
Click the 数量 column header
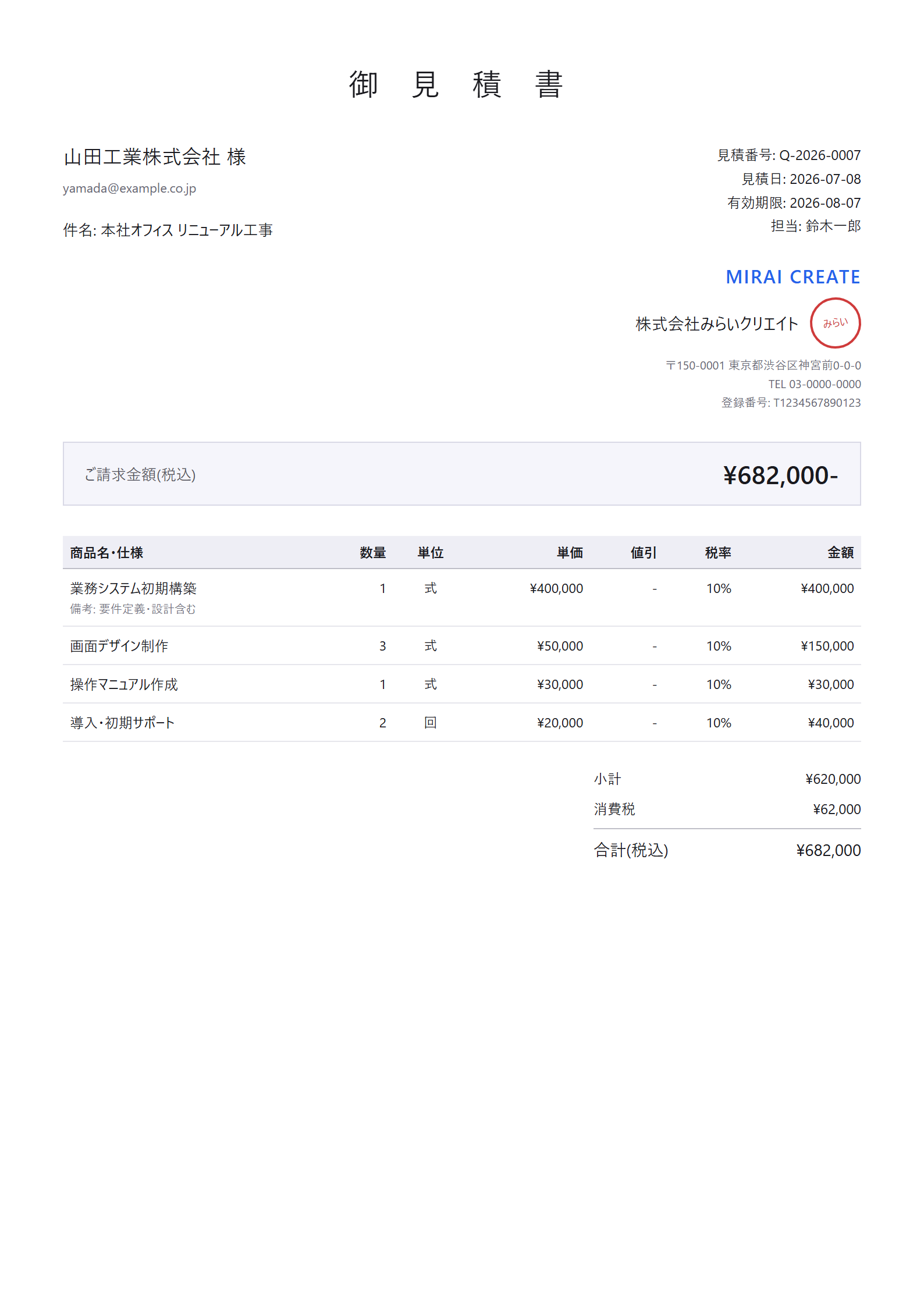[373, 553]
